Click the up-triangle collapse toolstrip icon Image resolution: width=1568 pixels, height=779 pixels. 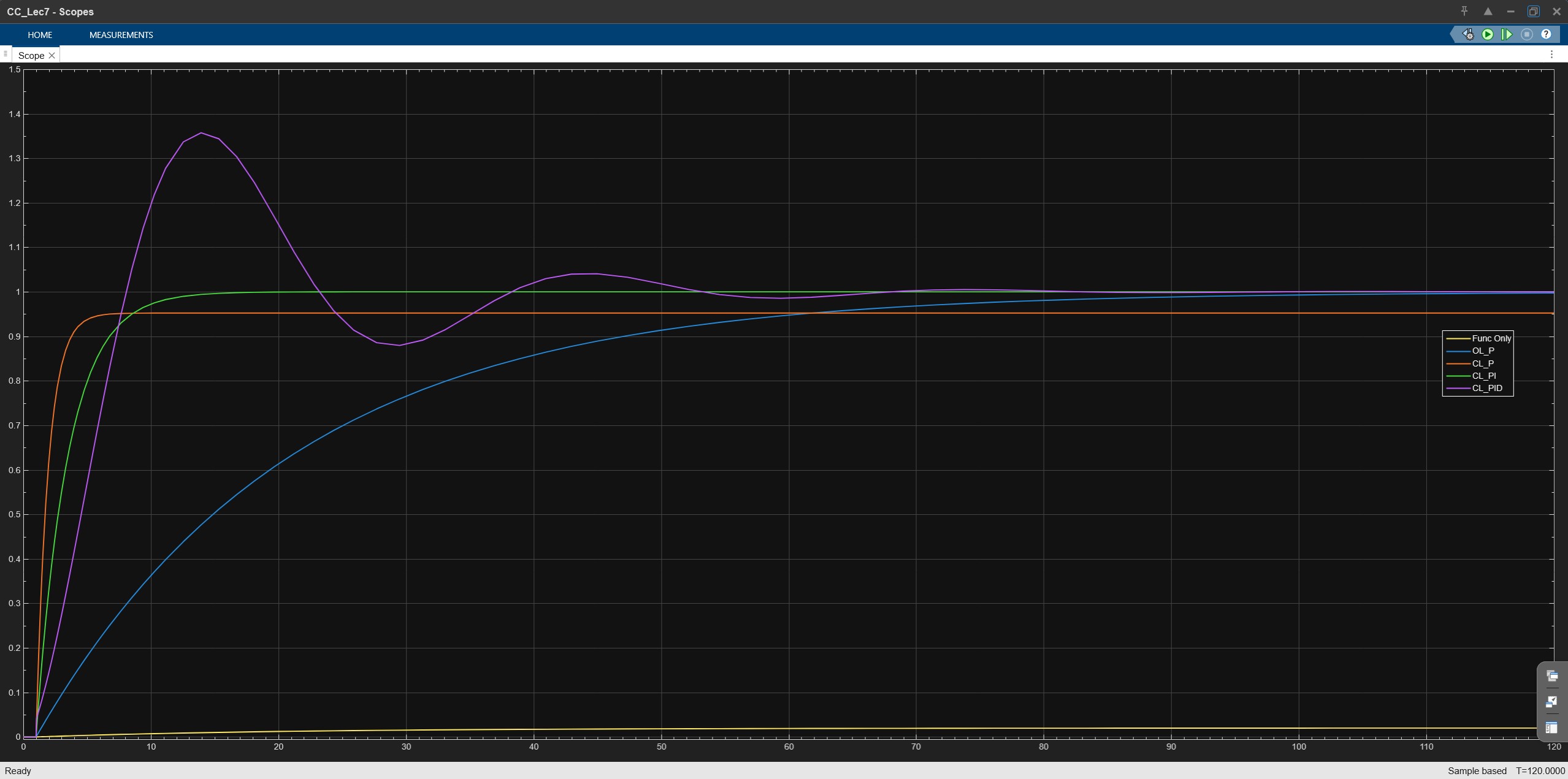[1488, 11]
